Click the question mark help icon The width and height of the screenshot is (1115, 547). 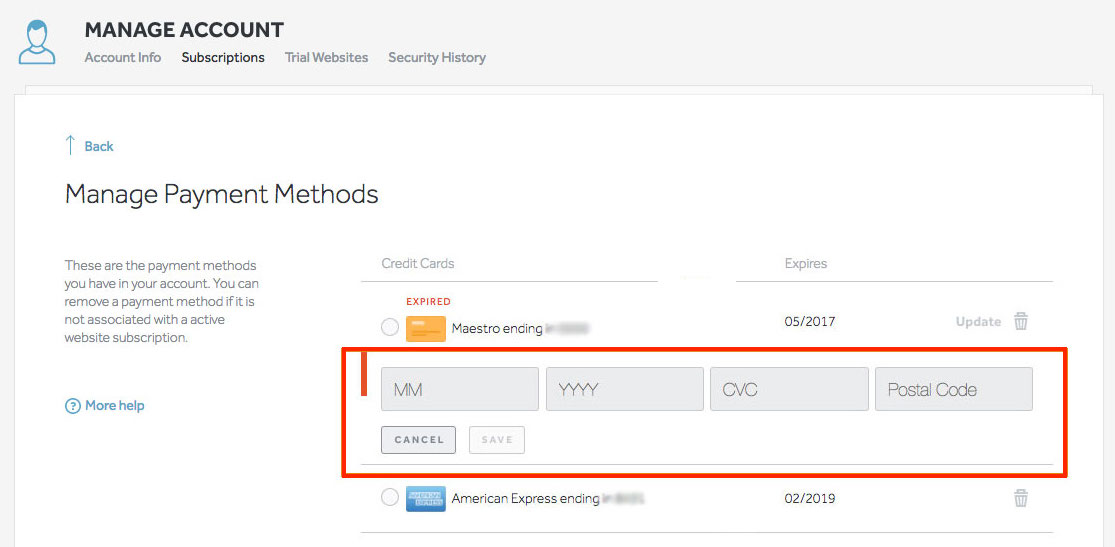pyautogui.click(x=73, y=406)
